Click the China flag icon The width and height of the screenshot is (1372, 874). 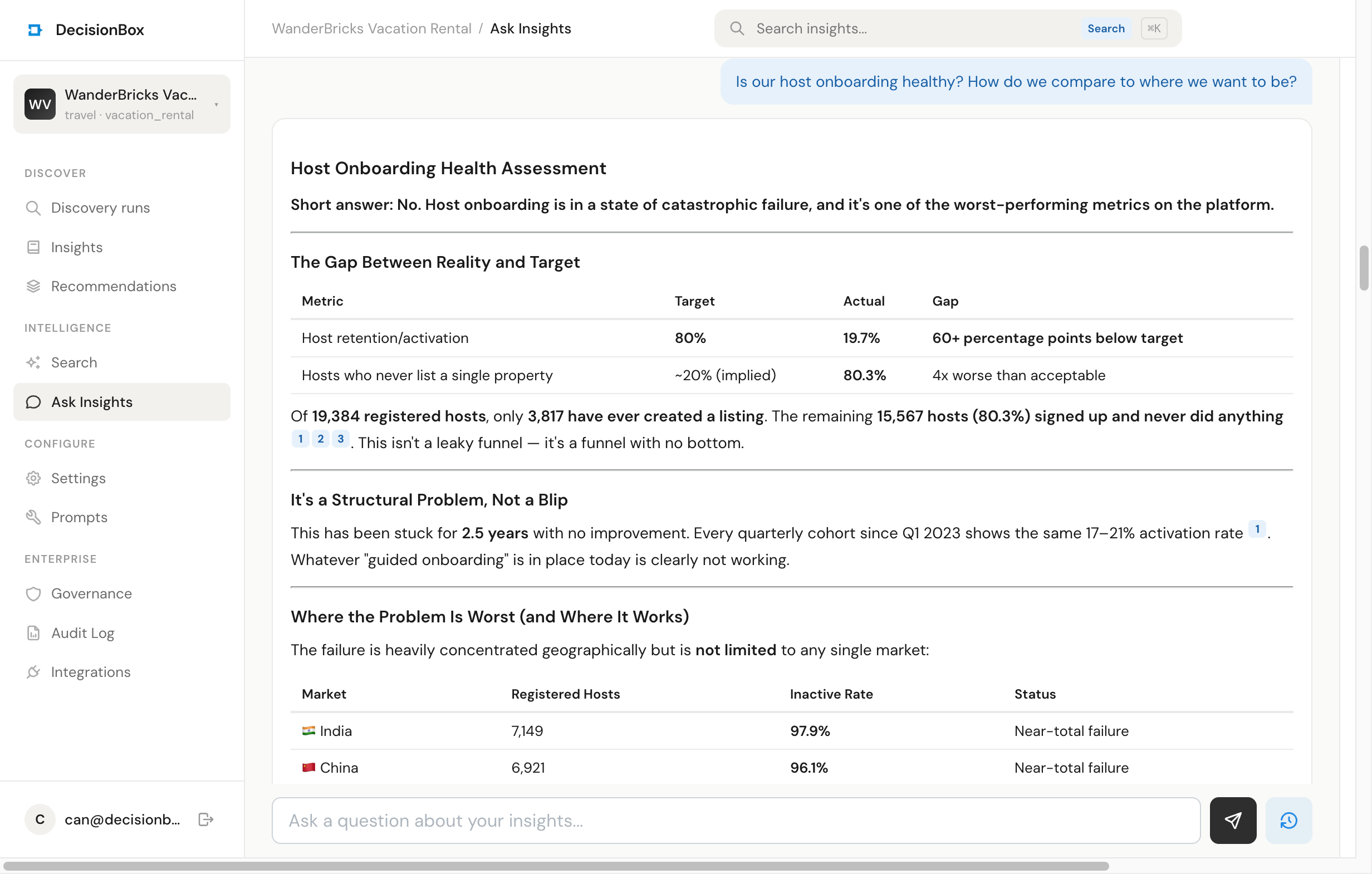click(308, 768)
